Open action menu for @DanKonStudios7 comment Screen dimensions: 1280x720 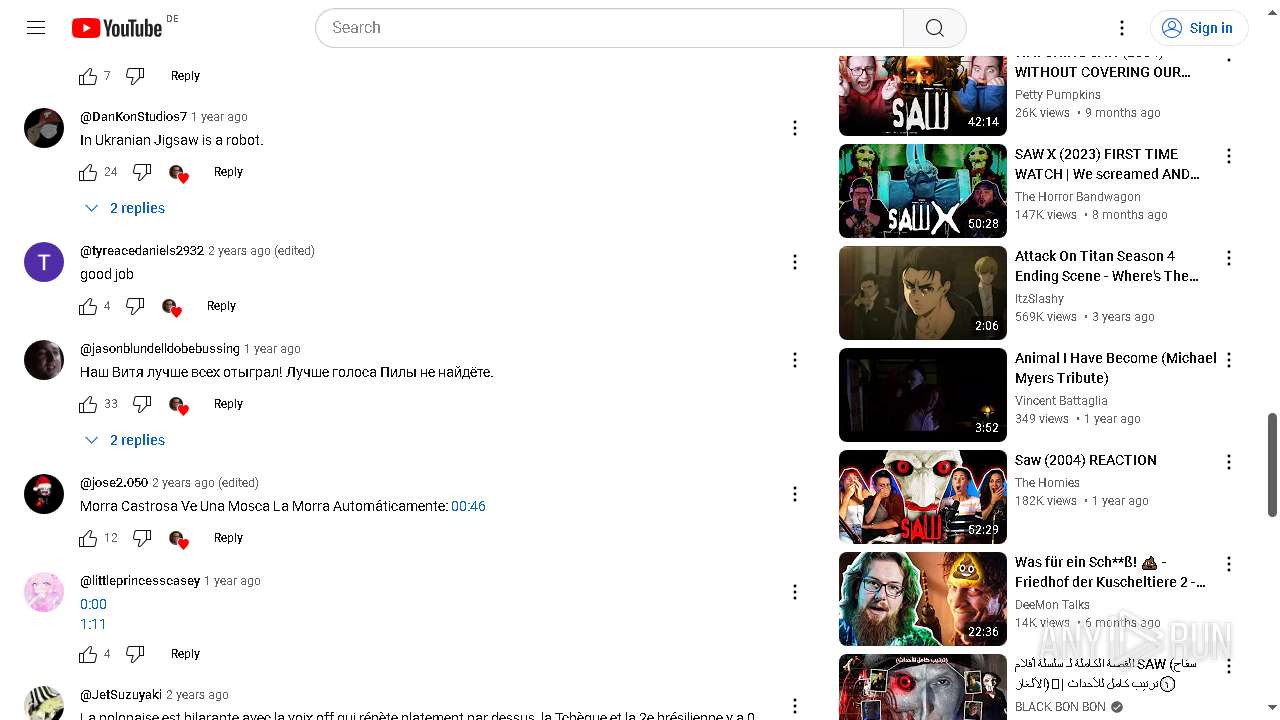(795, 128)
